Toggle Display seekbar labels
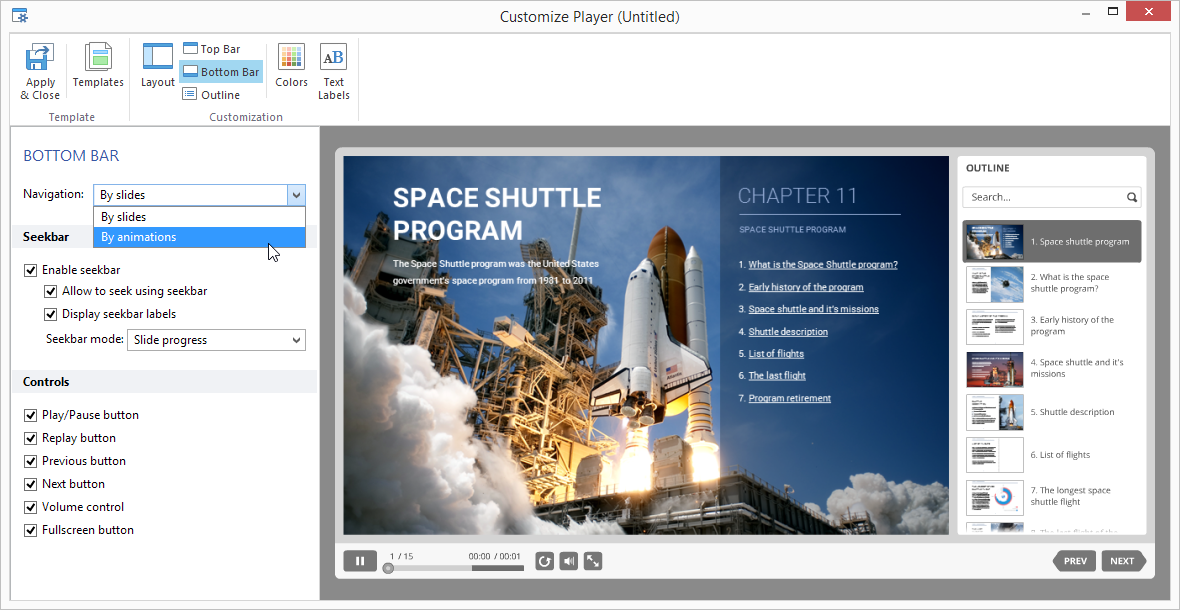1180x610 pixels. click(x=50, y=314)
